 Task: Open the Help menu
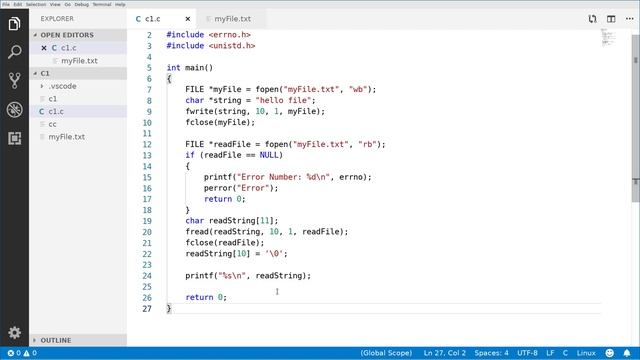point(120,4)
